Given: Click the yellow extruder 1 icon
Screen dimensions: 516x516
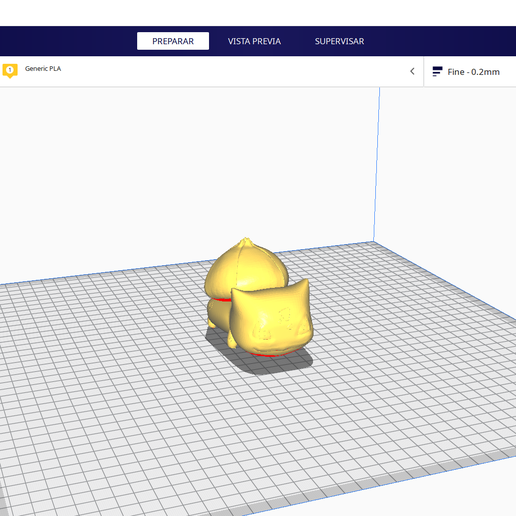Looking at the screenshot, I should (x=10, y=71).
